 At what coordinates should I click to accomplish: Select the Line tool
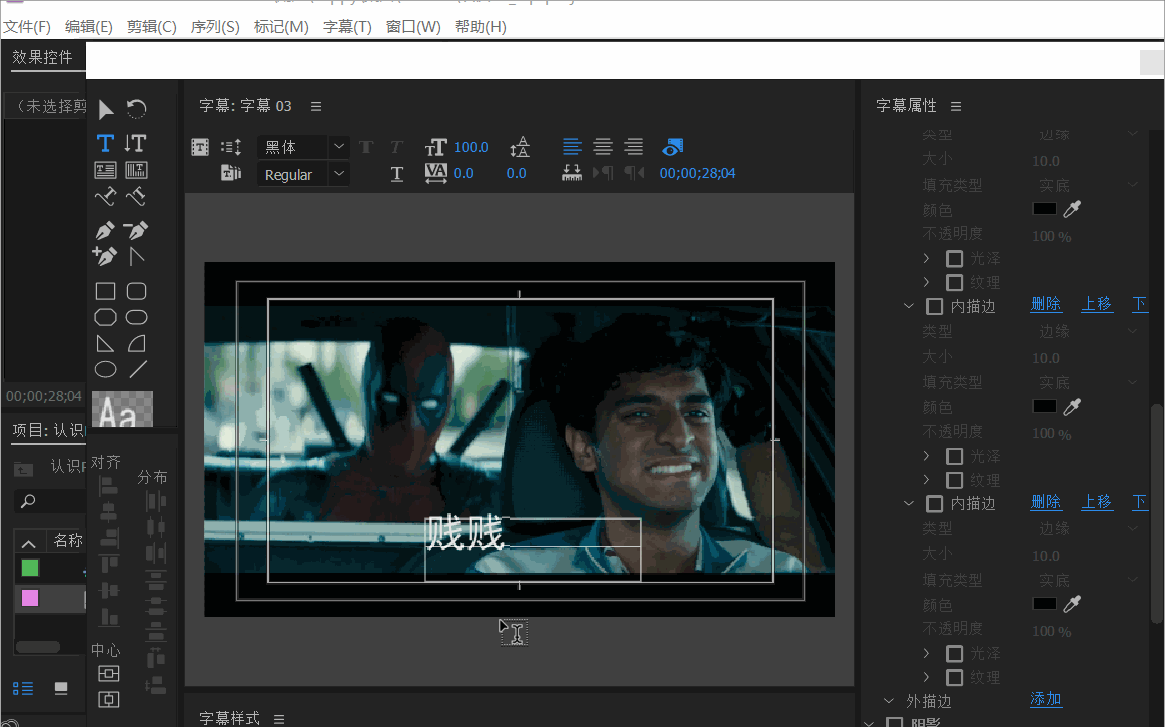137,369
